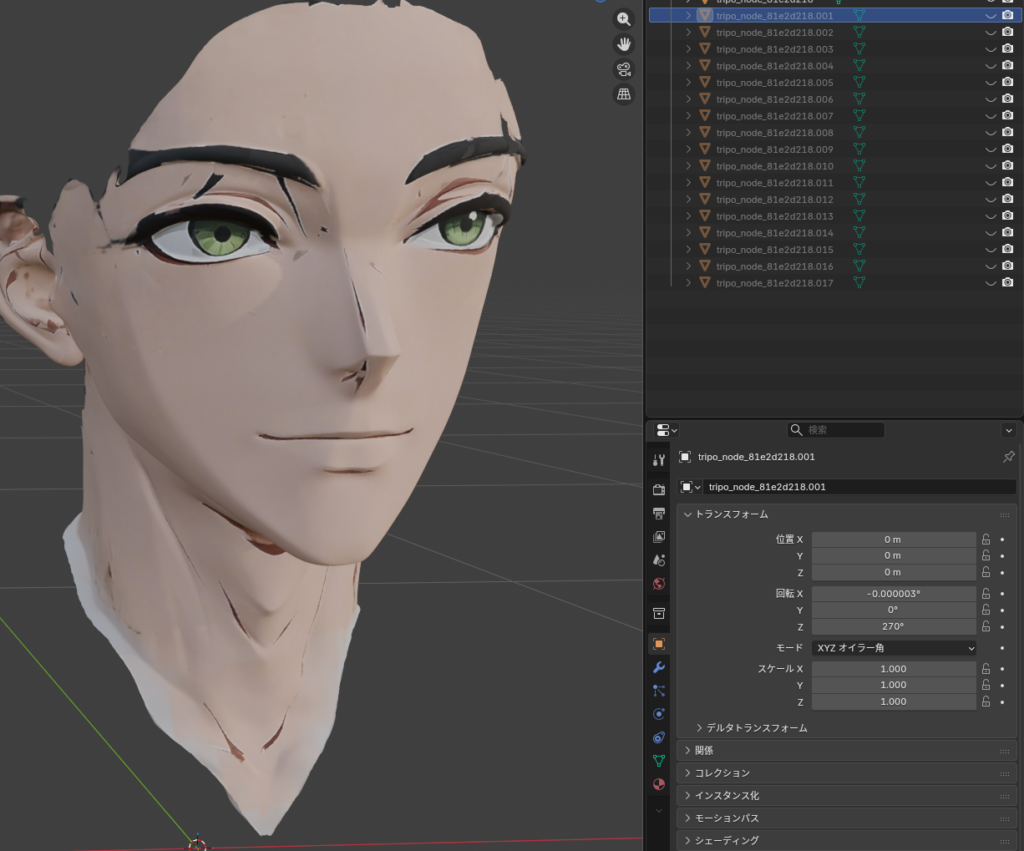
Task: Switch perspective/orthographic with grid icon
Action: click(x=624, y=94)
